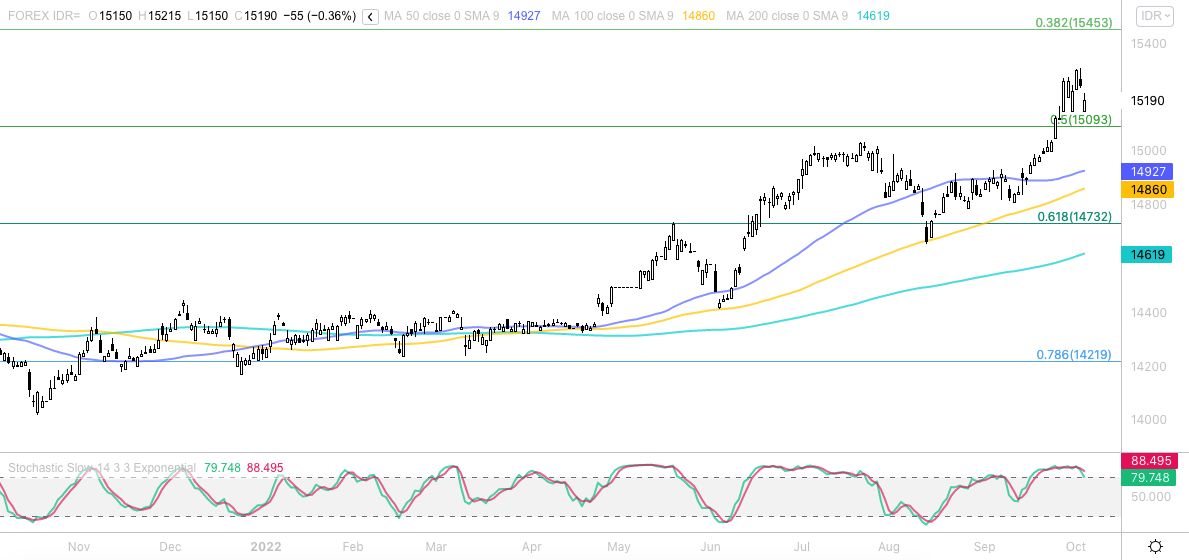Screen dimensions: 1189x560
Task: Click the Mar label on time axis
Action: 436,546
